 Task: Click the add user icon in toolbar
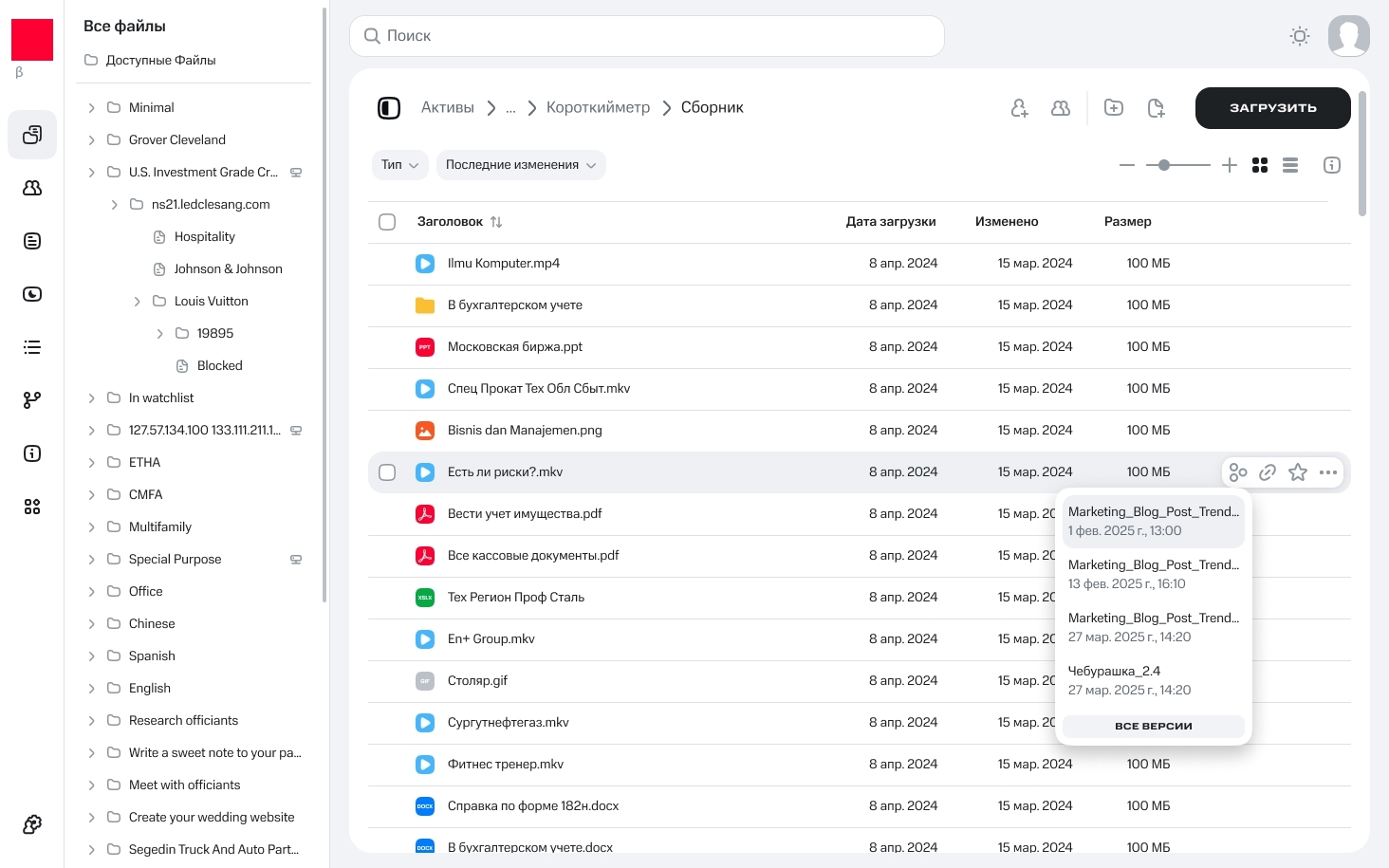click(x=1019, y=108)
